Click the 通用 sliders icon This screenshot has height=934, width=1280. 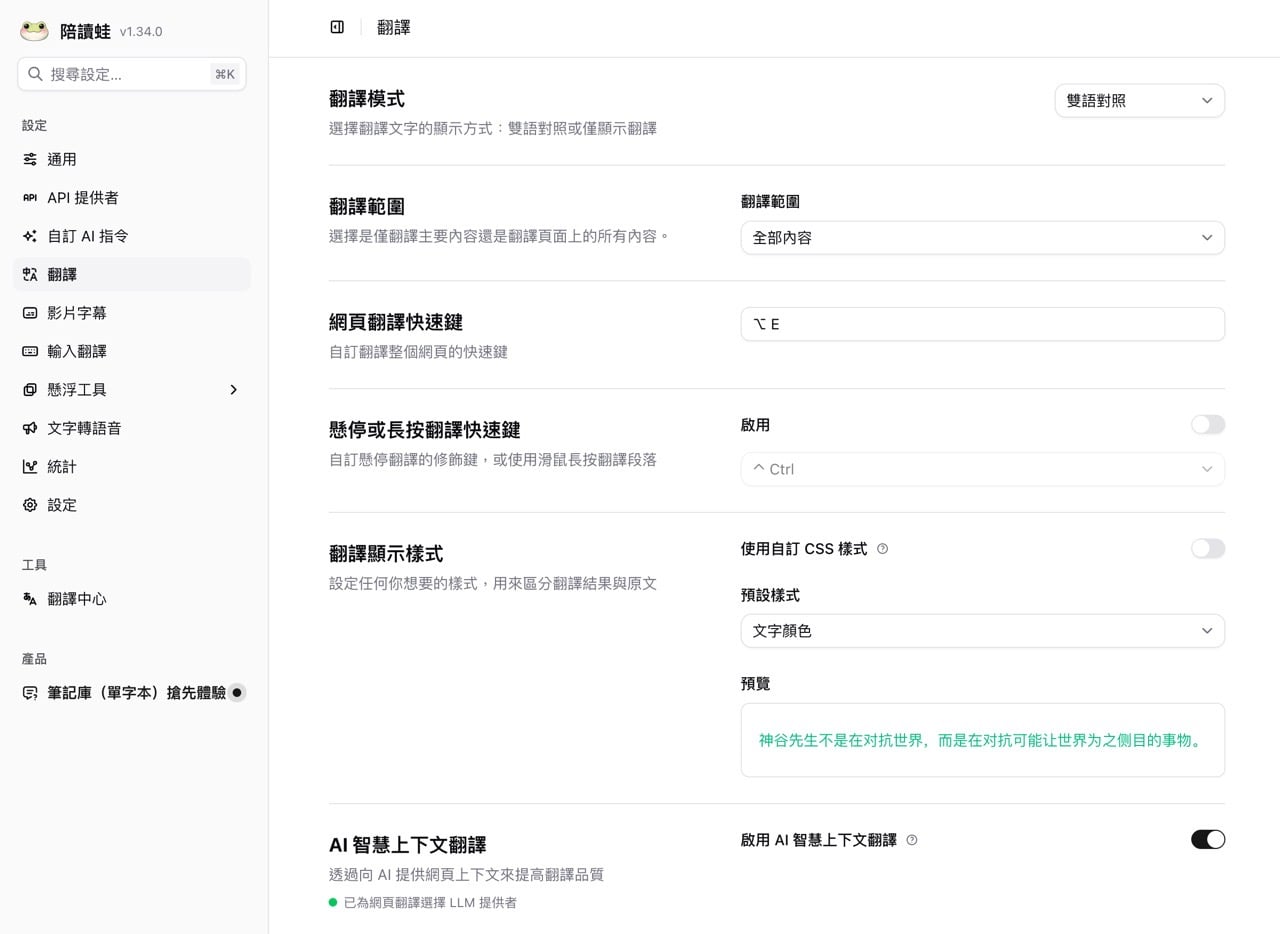pos(30,159)
